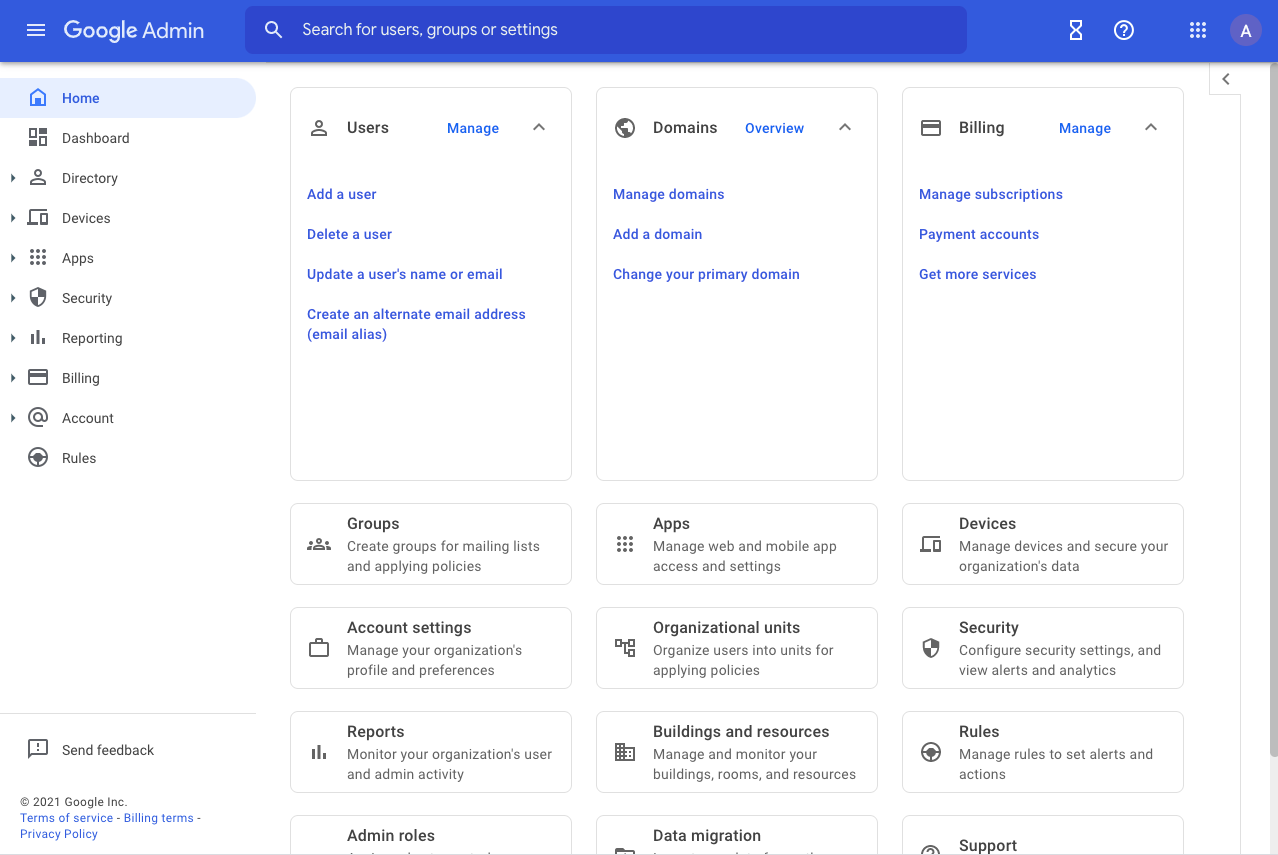Image resolution: width=1278 pixels, height=855 pixels.
Task: Expand the Billing tree in sidebar
Action: [x=13, y=378]
